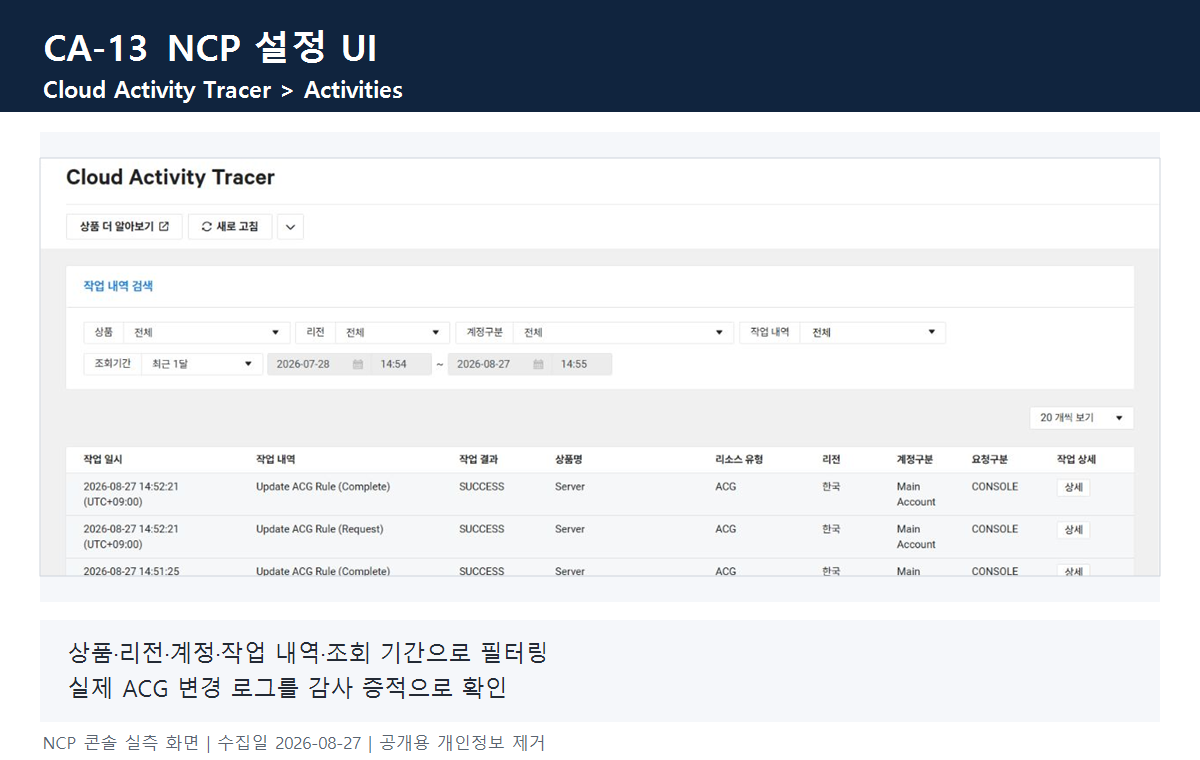Open the 작업 내역 filter dropdown
The height and width of the screenshot is (760, 1200).
tap(872, 333)
